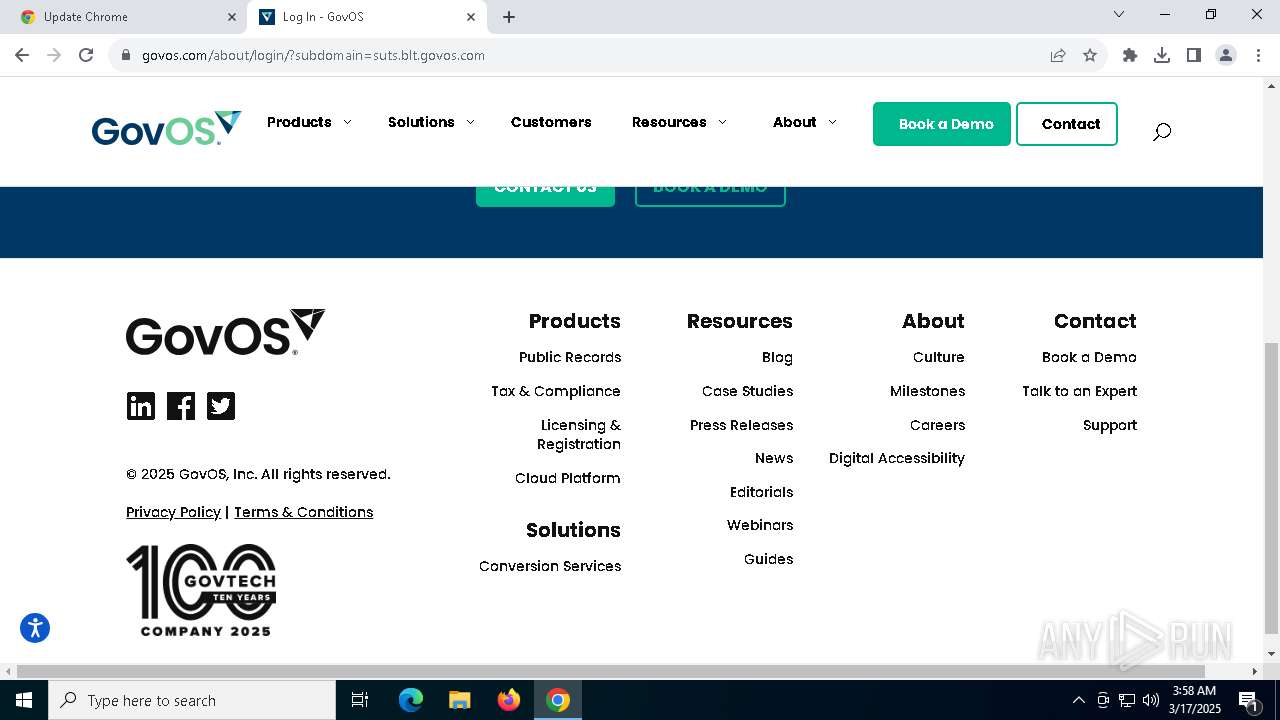The image size is (1280, 720).
Task: Open the News footer link
Action: (x=774, y=458)
